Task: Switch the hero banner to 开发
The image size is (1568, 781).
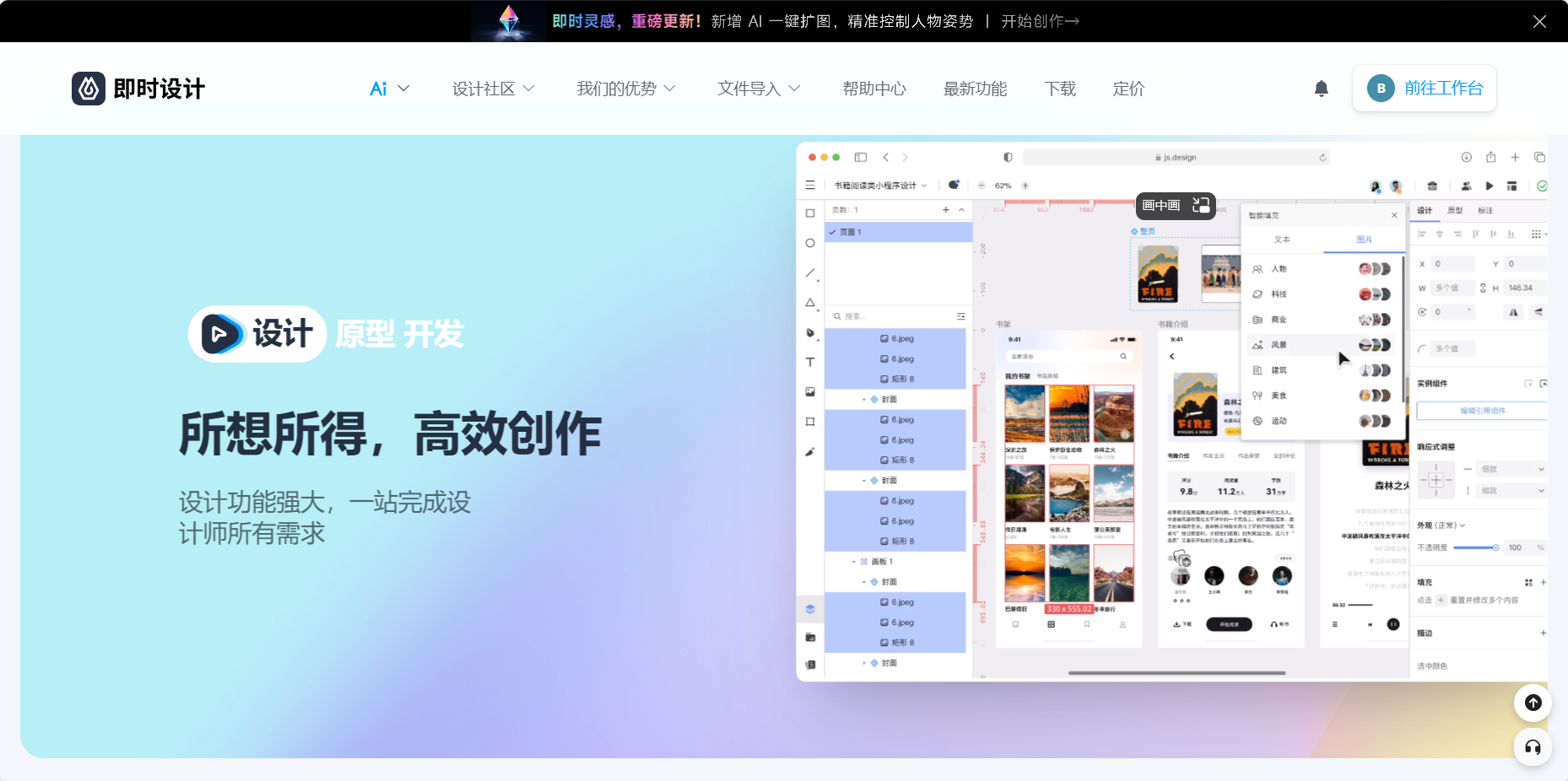Action: [434, 335]
